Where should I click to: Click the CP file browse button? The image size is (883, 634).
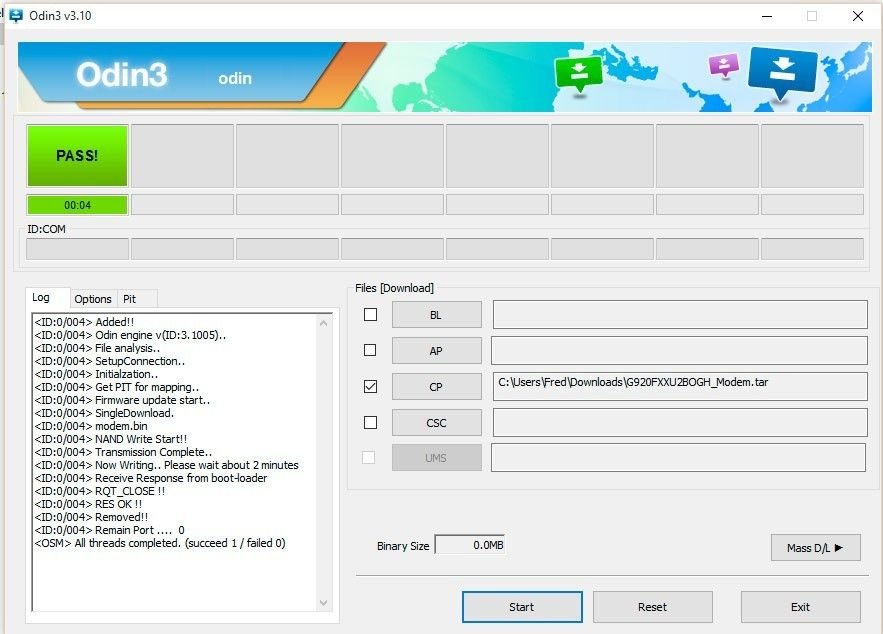[x=436, y=387]
